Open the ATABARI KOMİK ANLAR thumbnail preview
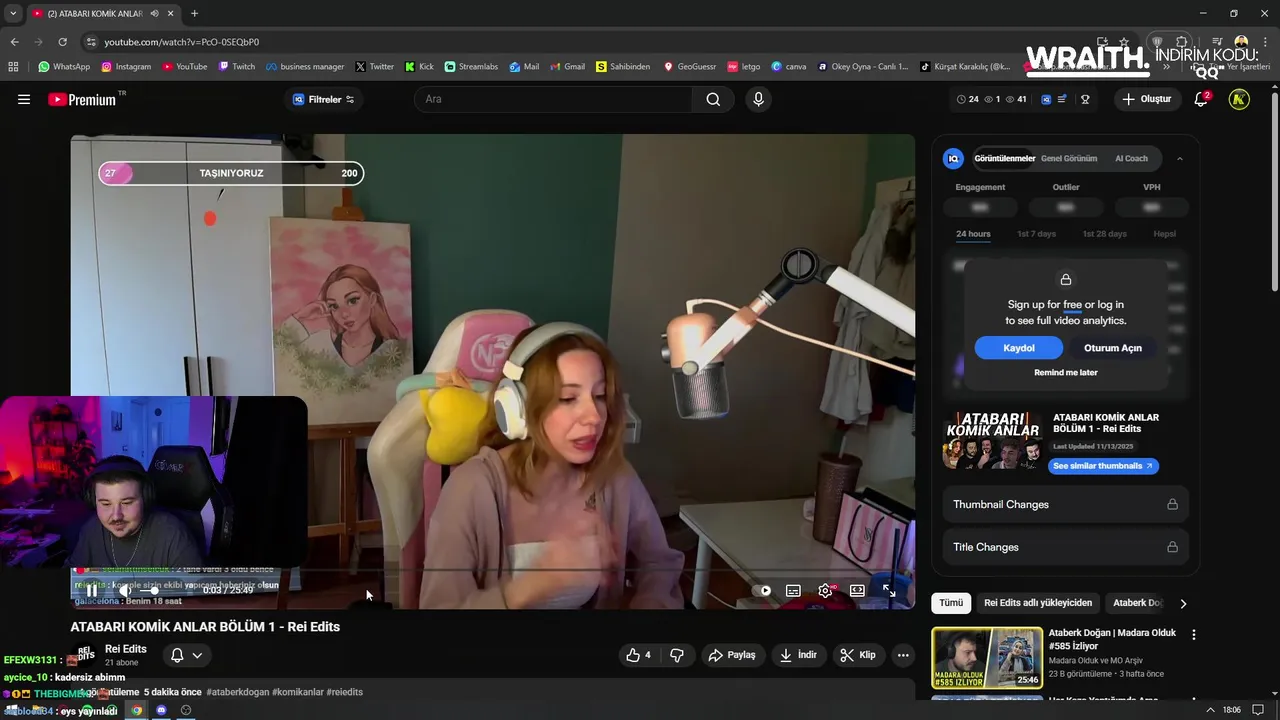Screen dimensions: 1280x720 coord(992,440)
